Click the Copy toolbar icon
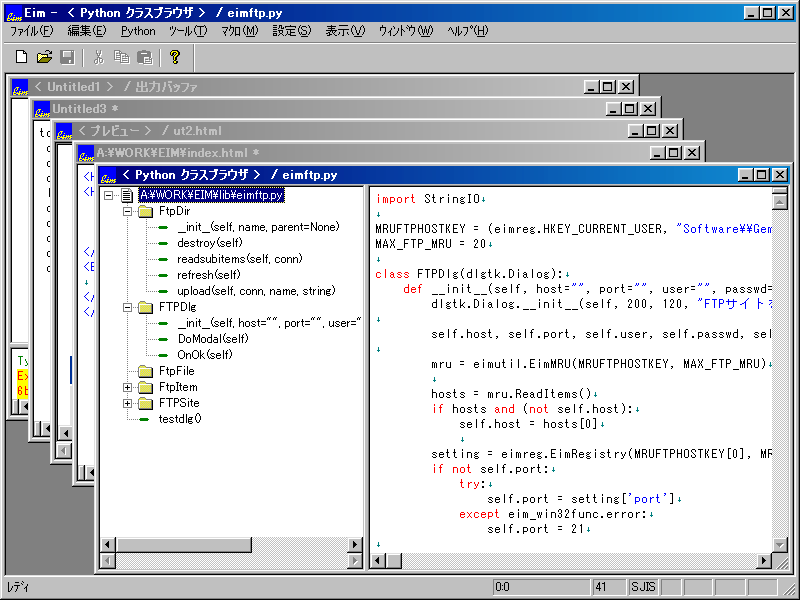This screenshot has width=800, height=600. click(x=121, y=57)
